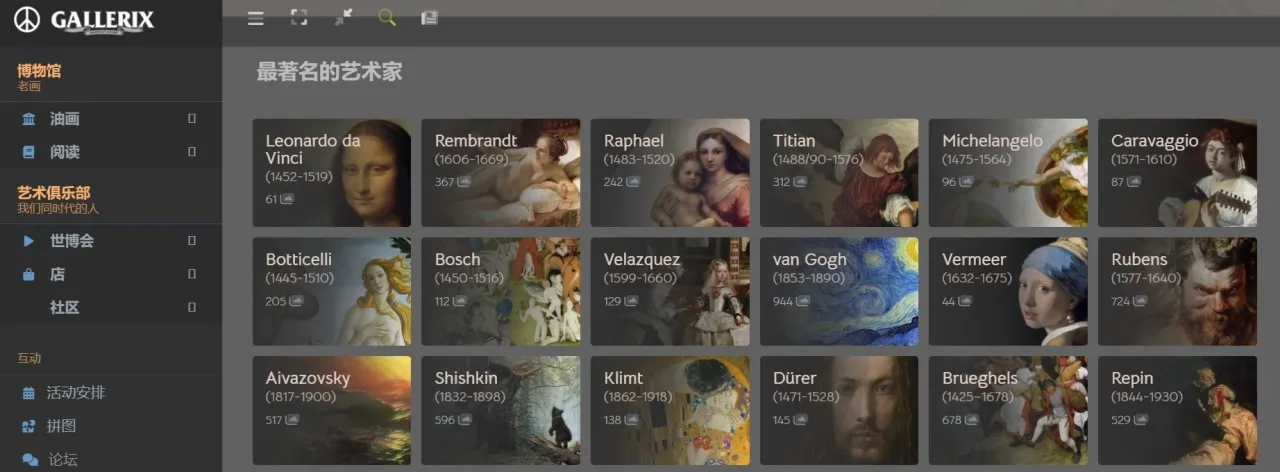This screenshot has height=472, width=1280.
Task: Click the news/reader icon in toolbar
Action: (430, 17)
